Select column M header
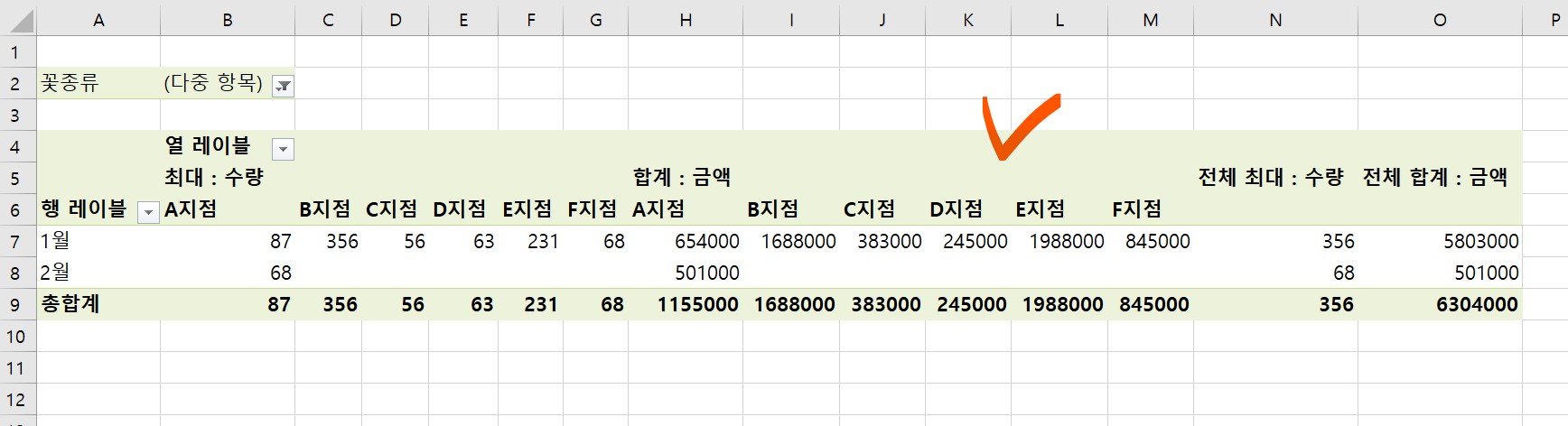The width and height of the screenshot is (1568, 426). (1151, 20)
